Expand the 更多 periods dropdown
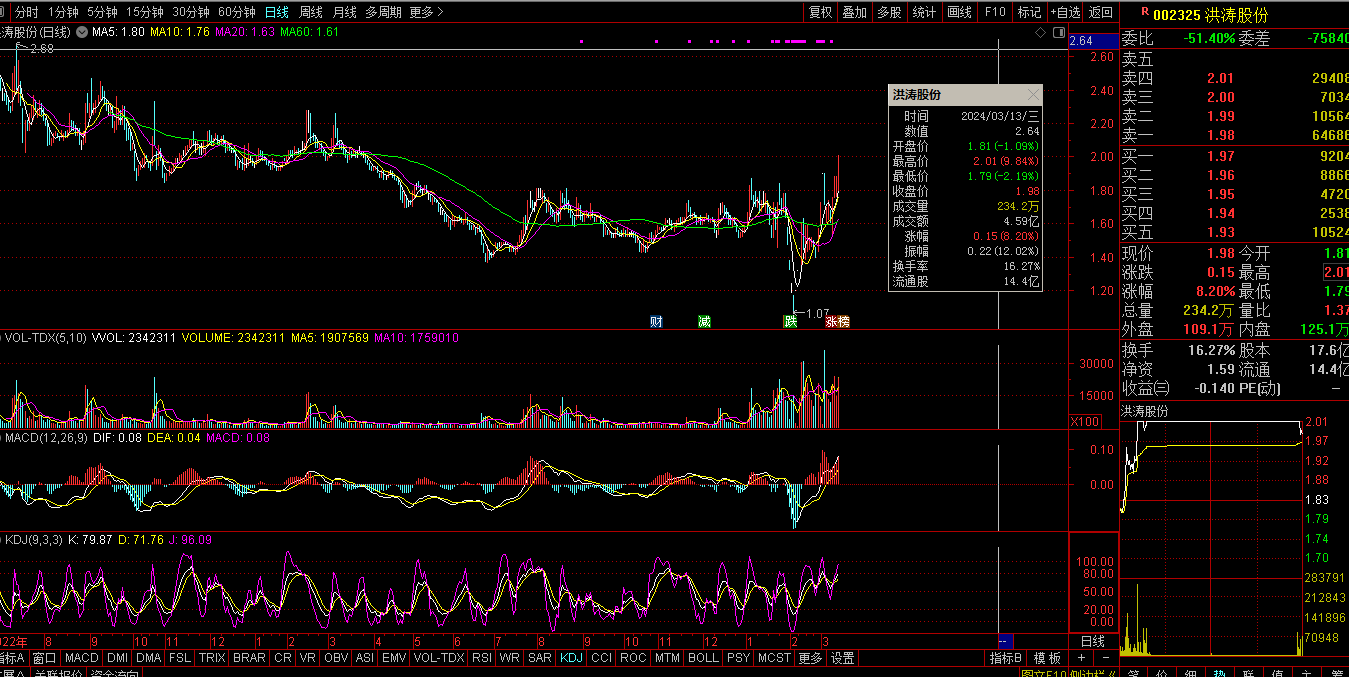The image size is (1349, 677). tap(427, 12)
